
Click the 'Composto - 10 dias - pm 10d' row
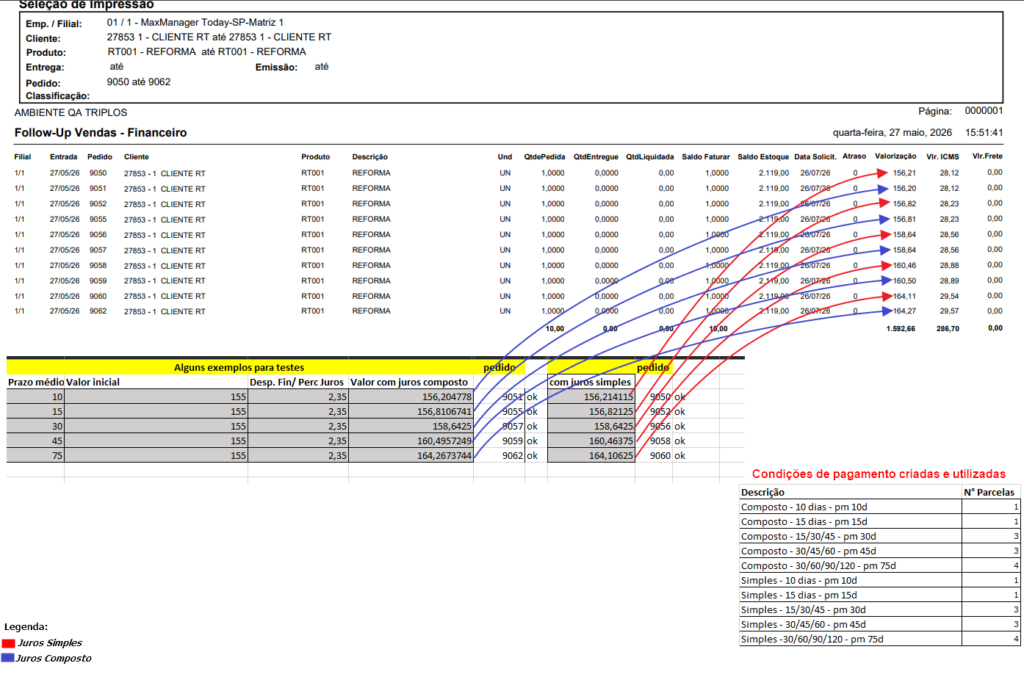point(879,507)
